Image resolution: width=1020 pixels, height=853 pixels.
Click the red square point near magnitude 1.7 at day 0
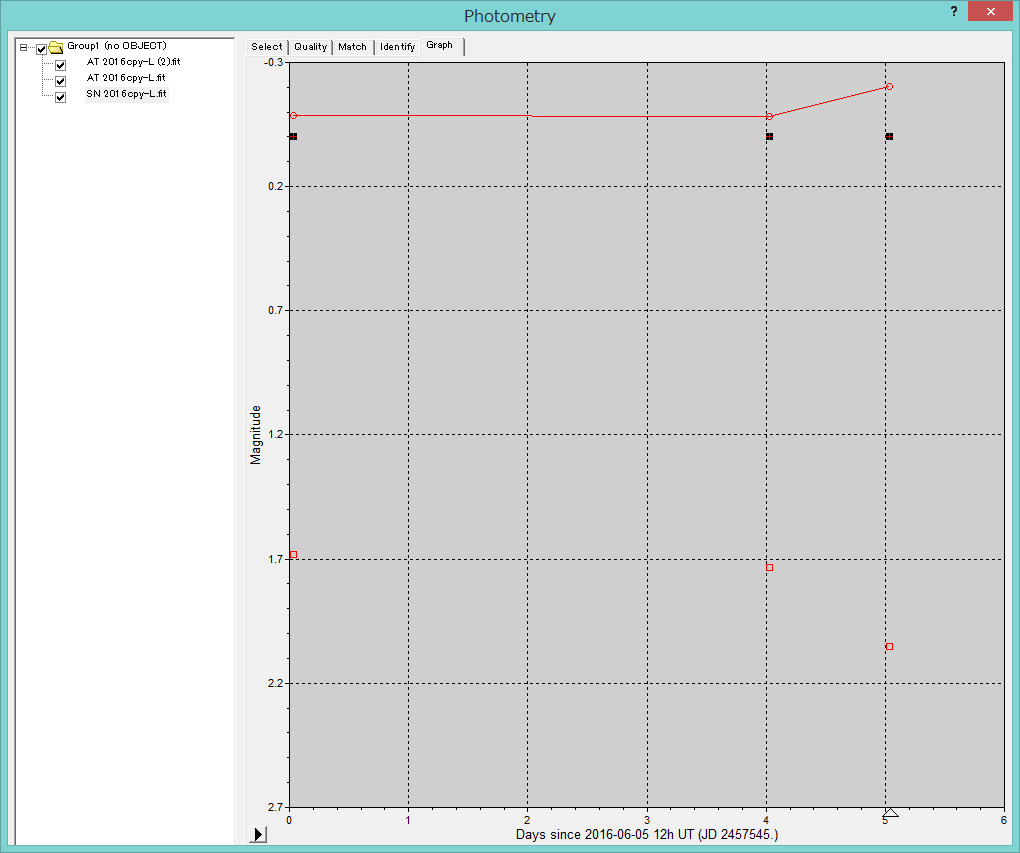click(x=293, y=554)
